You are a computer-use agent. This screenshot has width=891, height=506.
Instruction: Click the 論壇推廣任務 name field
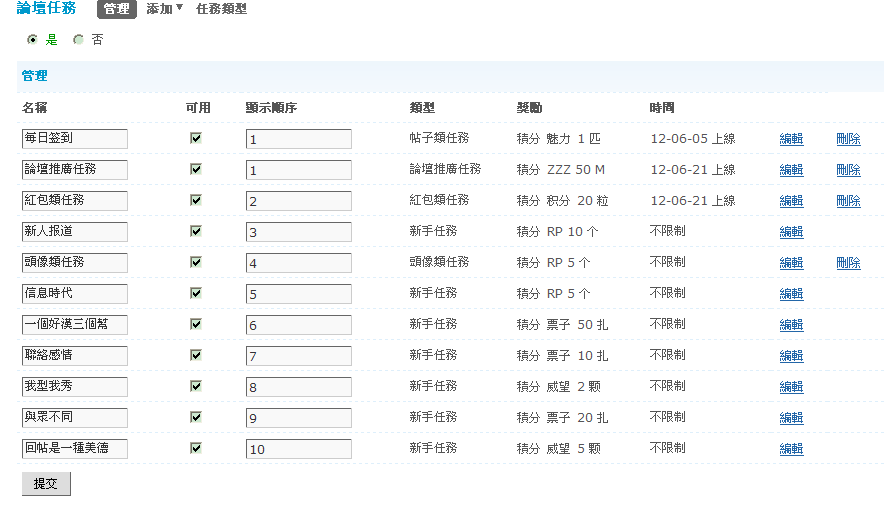[74, 169]
